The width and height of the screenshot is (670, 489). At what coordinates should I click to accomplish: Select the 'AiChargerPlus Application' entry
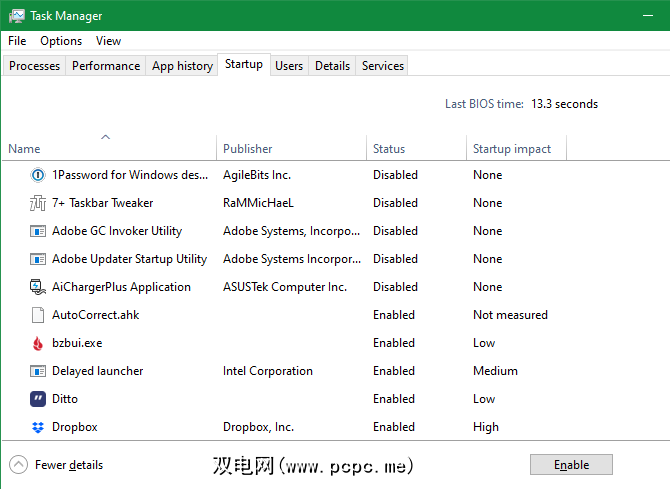[x=121, y=287]
